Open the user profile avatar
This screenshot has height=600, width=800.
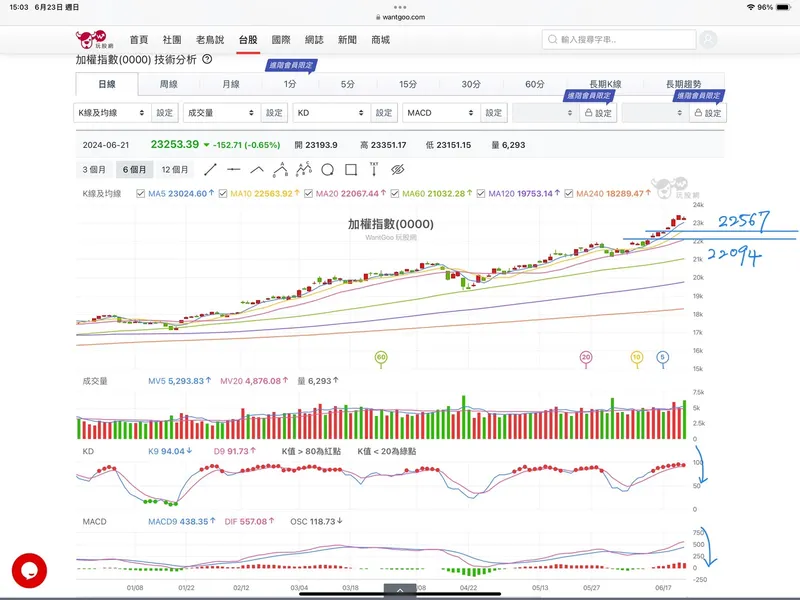(x=709, y=40)
